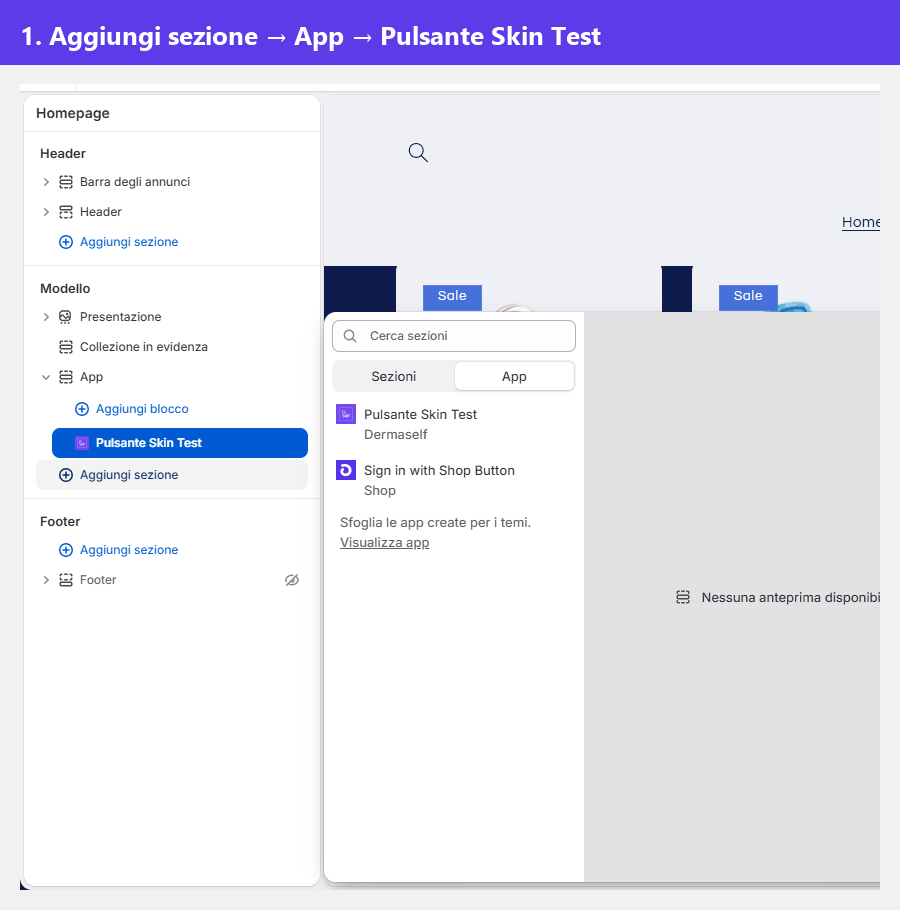The height and width of the screenshot is (910, 900).
Task: Click the first Sale badge in preview
Action: (452, 296)
